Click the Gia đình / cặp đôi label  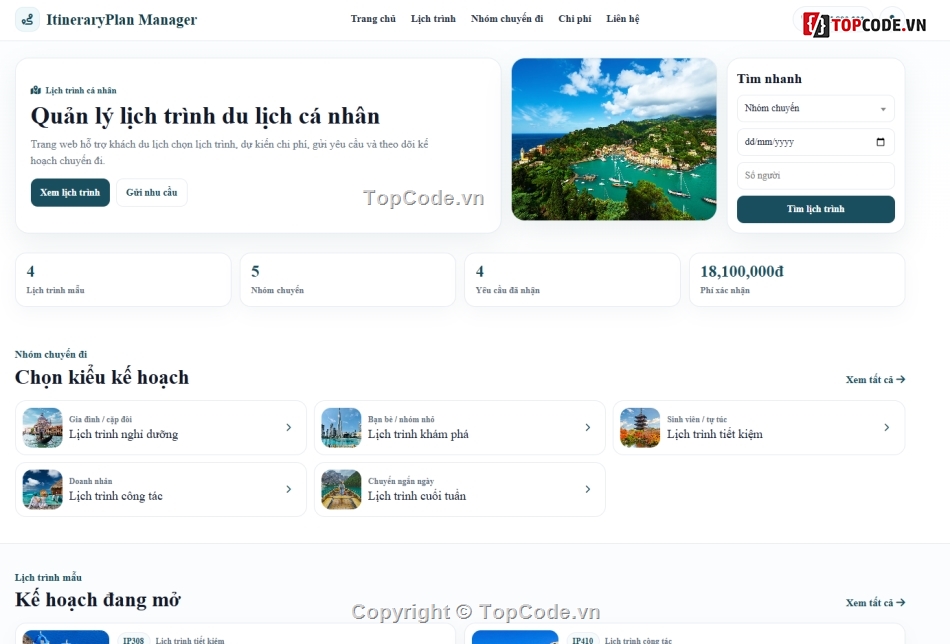click(x=100, y=419)
